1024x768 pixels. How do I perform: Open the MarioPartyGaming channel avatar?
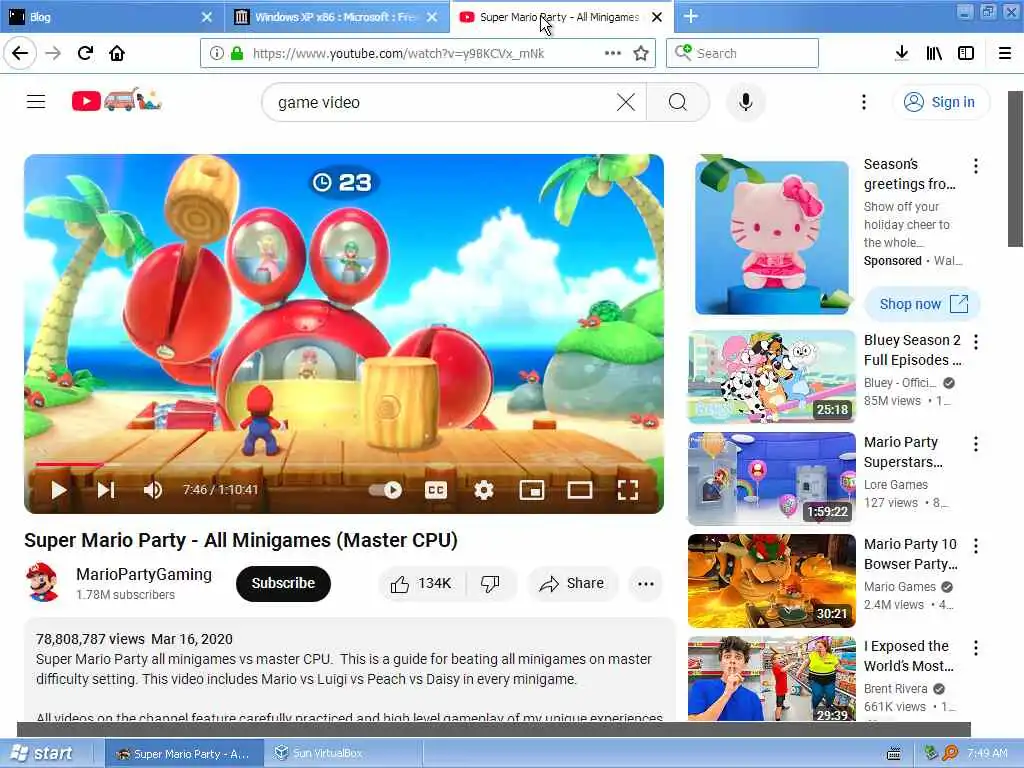[x=42, y=583]
